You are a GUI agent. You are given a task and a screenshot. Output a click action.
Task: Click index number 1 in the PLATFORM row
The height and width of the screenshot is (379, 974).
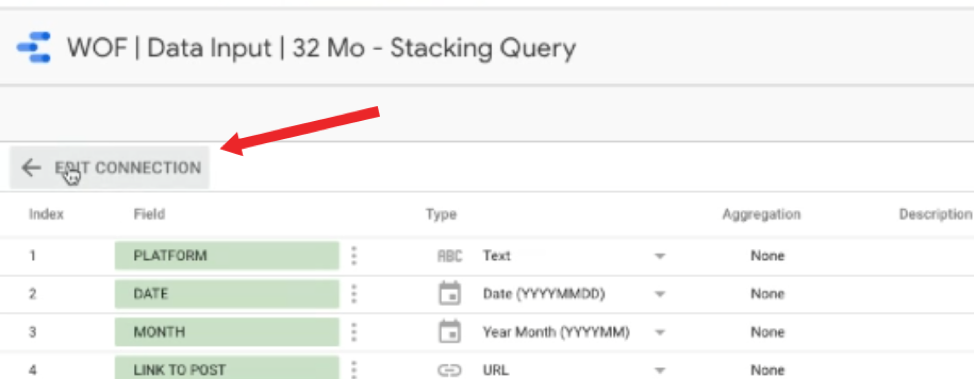pyautogui.click(x=32, y=255)
